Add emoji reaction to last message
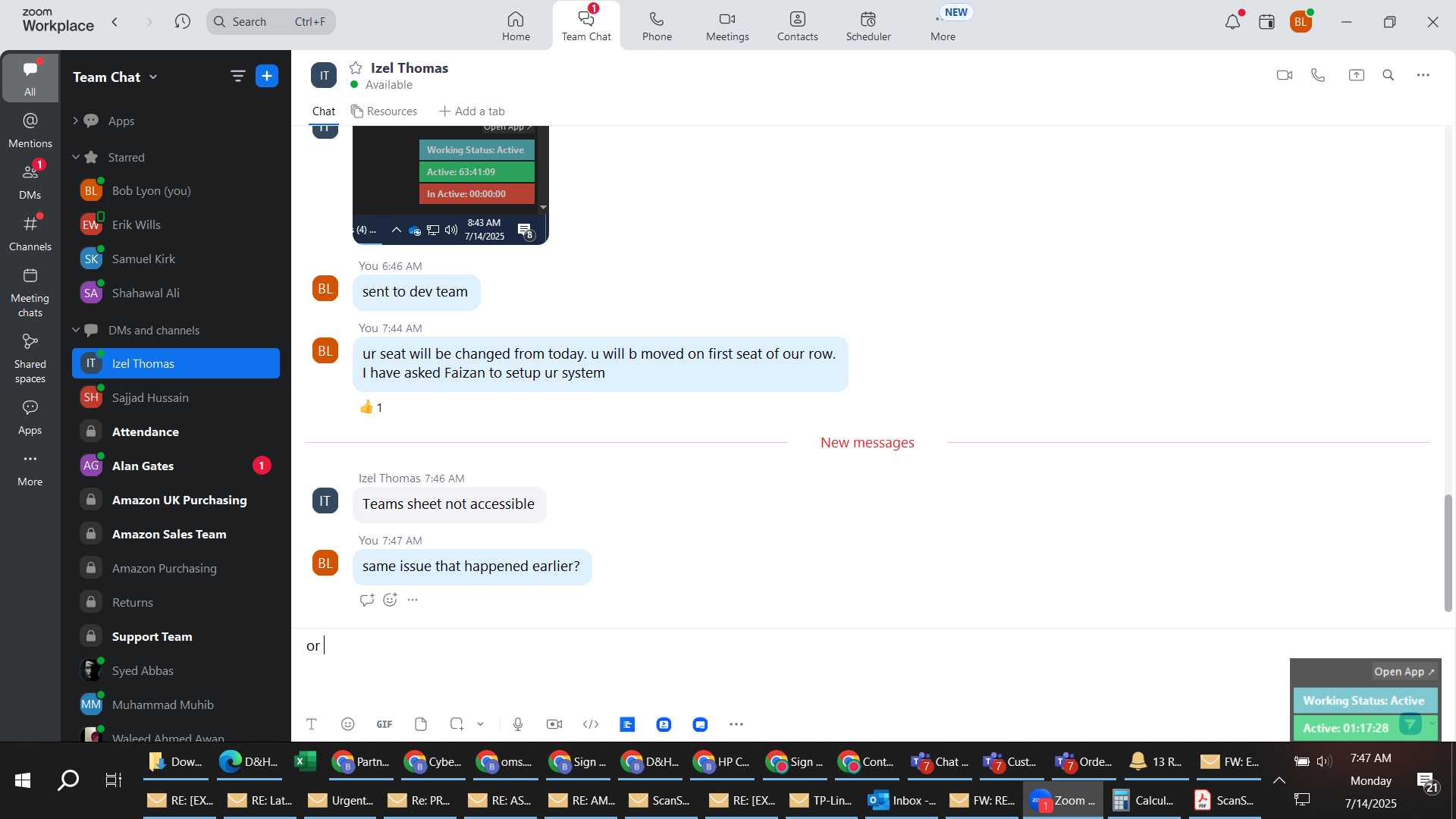1456x819 pixels. (390, 600)
